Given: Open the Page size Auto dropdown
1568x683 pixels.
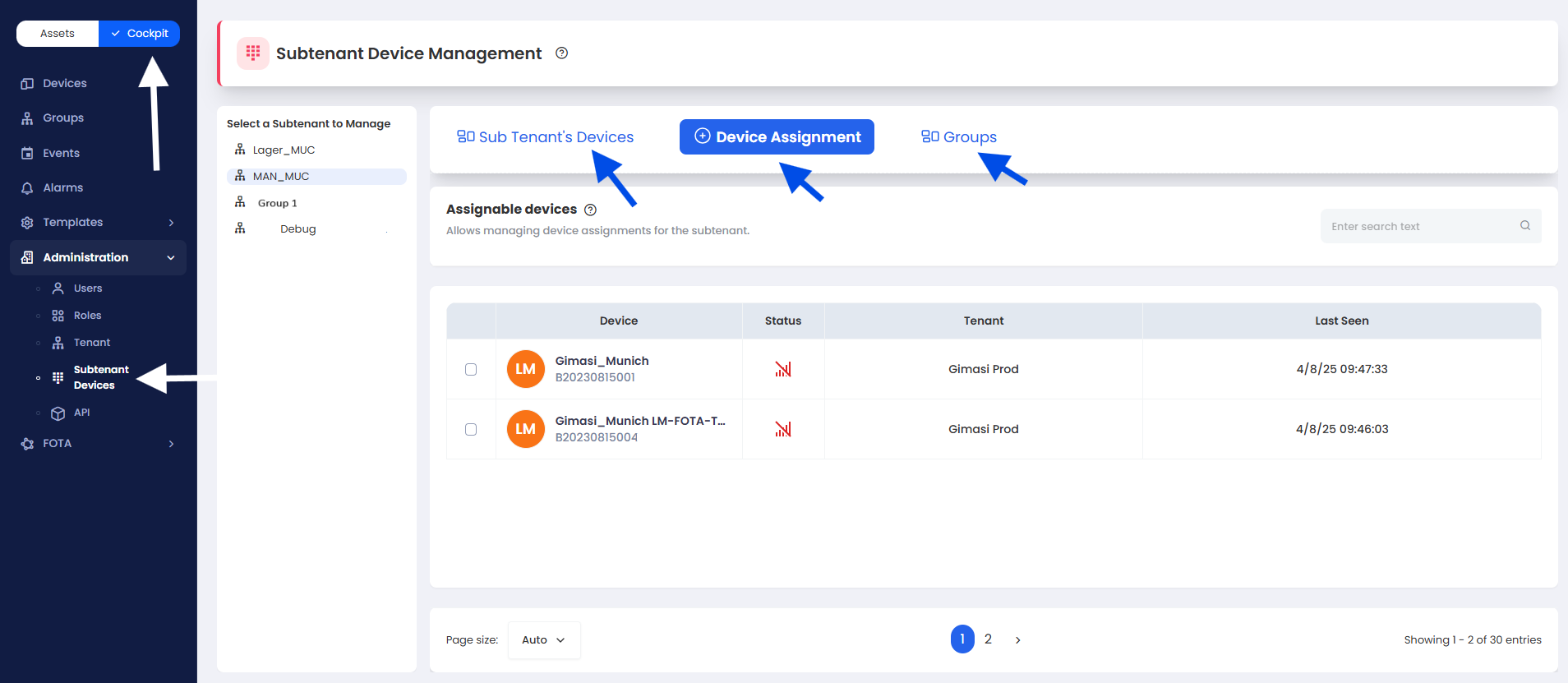Looking at the screenshot, I should click(543, 640).
